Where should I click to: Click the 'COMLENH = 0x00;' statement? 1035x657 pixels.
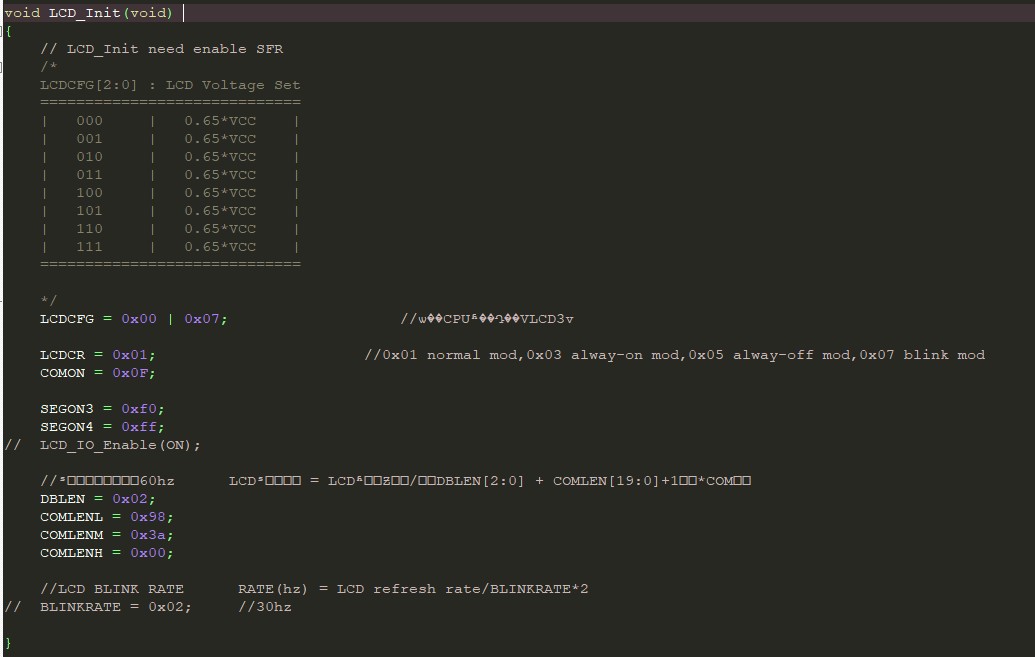pyautogui.click(x=107, y=553)
